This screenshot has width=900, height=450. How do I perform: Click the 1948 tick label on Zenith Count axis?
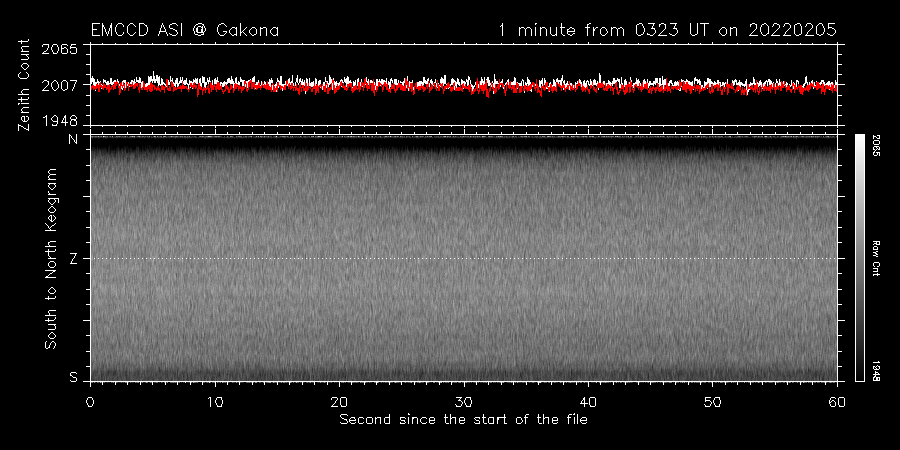pyautogui.click(x=60, y=121)
